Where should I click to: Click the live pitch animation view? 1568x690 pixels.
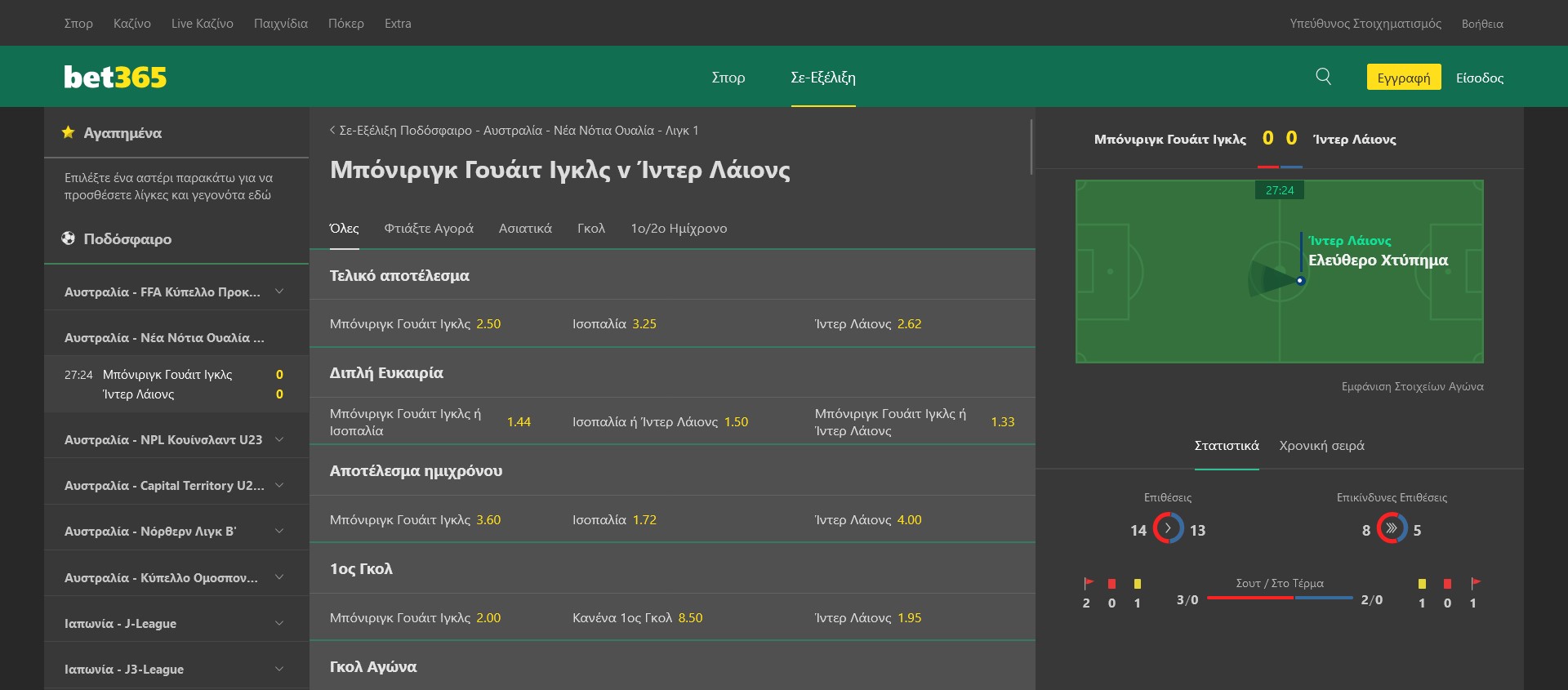1279,272
